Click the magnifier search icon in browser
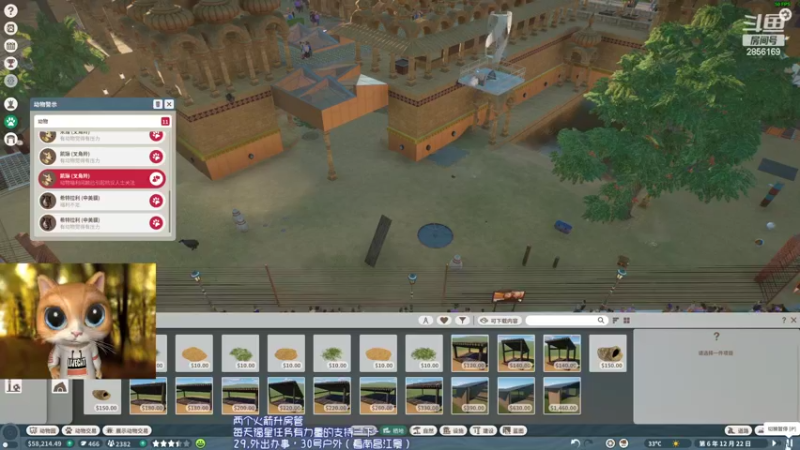The width and height of the screenshot is (800, 450). [601, 320]
